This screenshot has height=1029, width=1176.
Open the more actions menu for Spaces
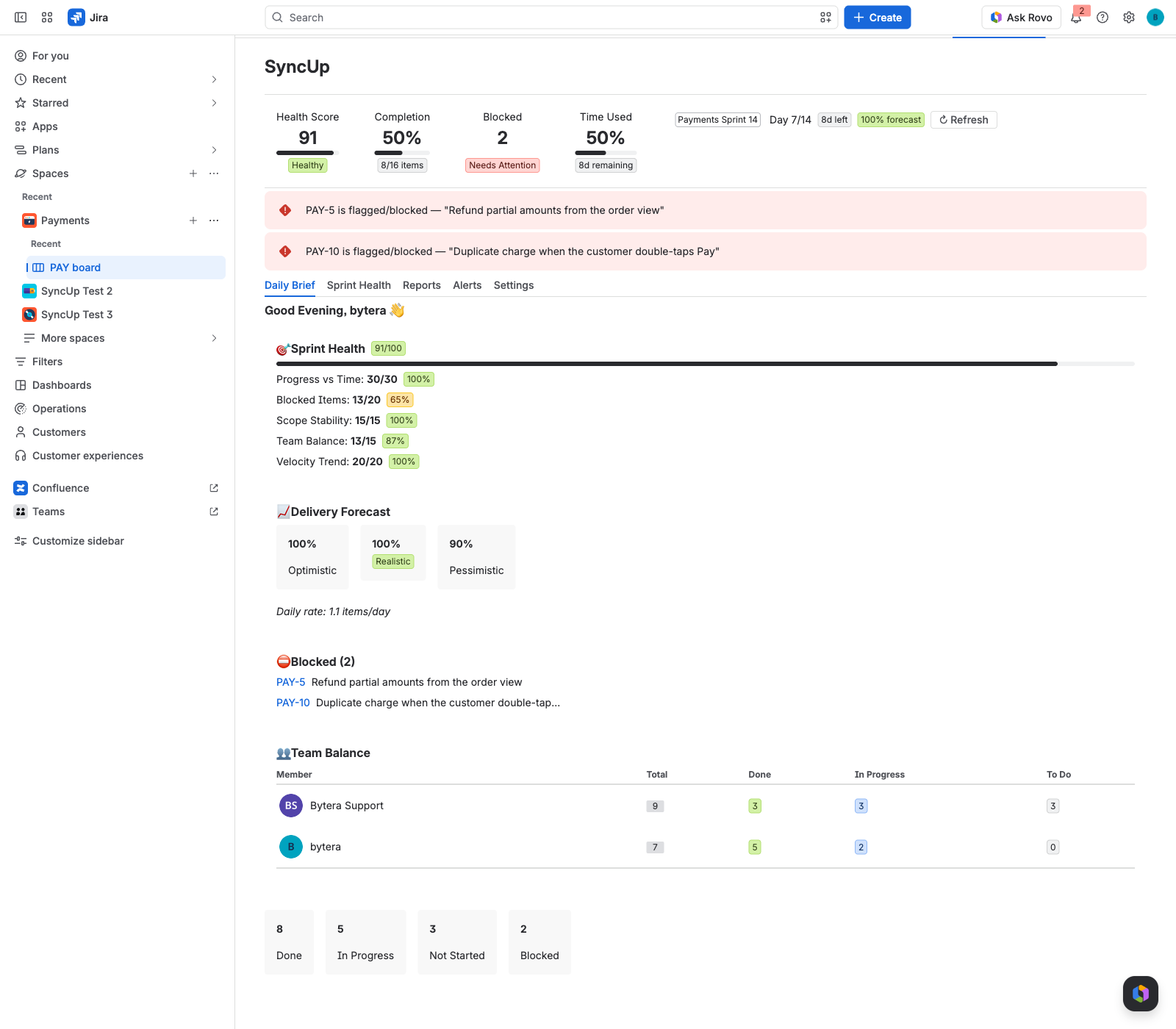click(x=214, y=173)
